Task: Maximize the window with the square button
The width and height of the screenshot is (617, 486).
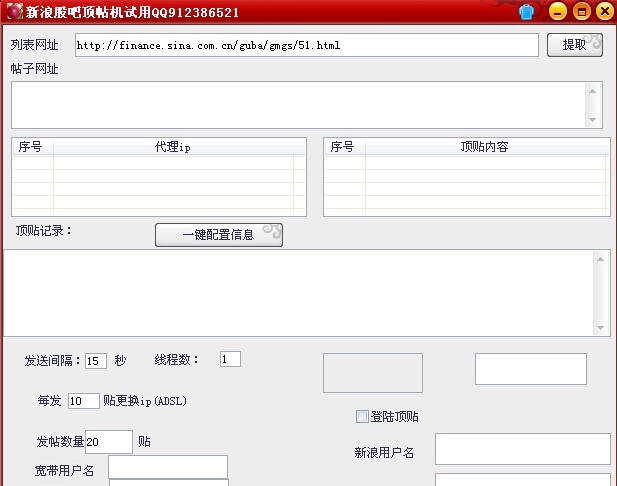Action: [x=582, y=11]
